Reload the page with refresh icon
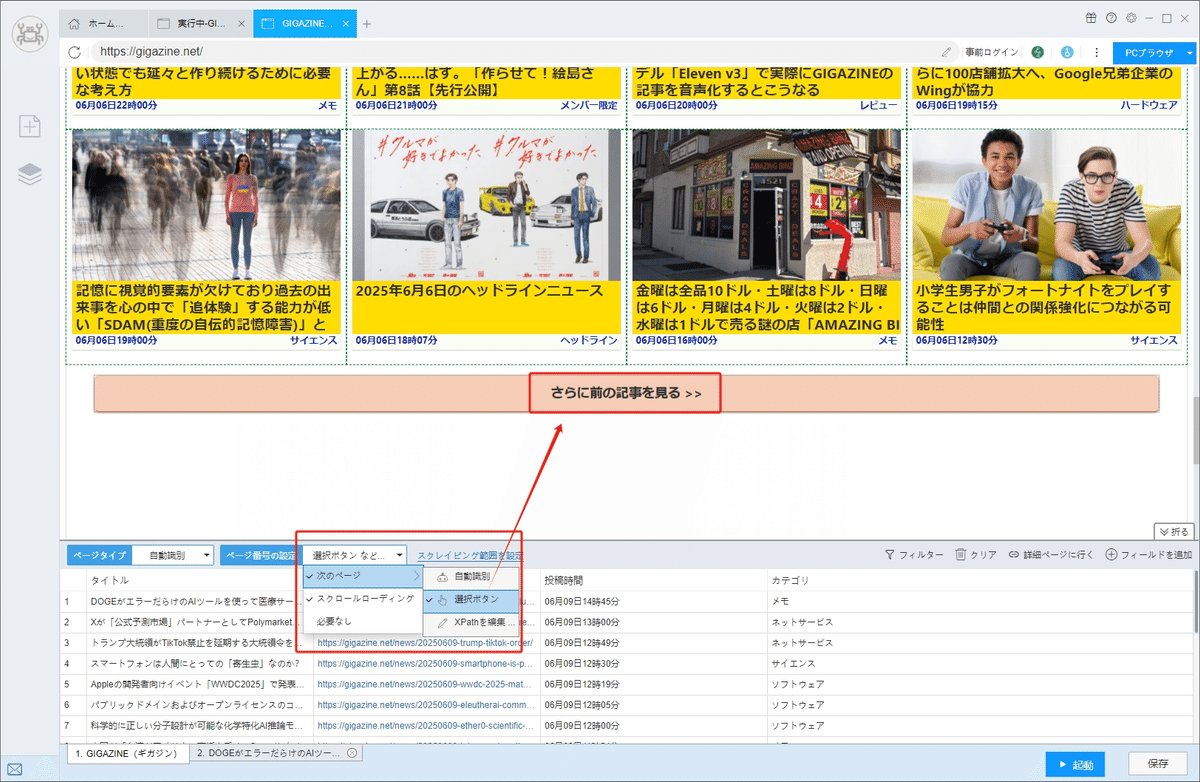Screen dimensions: 1200x782 click(x=75, y=52)
